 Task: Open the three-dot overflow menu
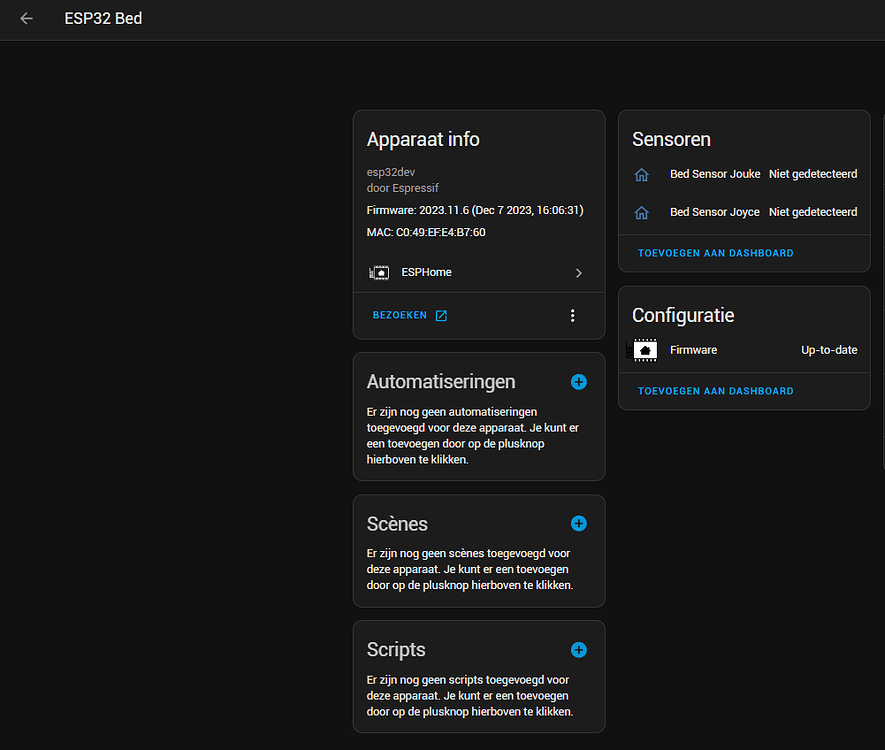pyautogui.click(x=572, y=315)
